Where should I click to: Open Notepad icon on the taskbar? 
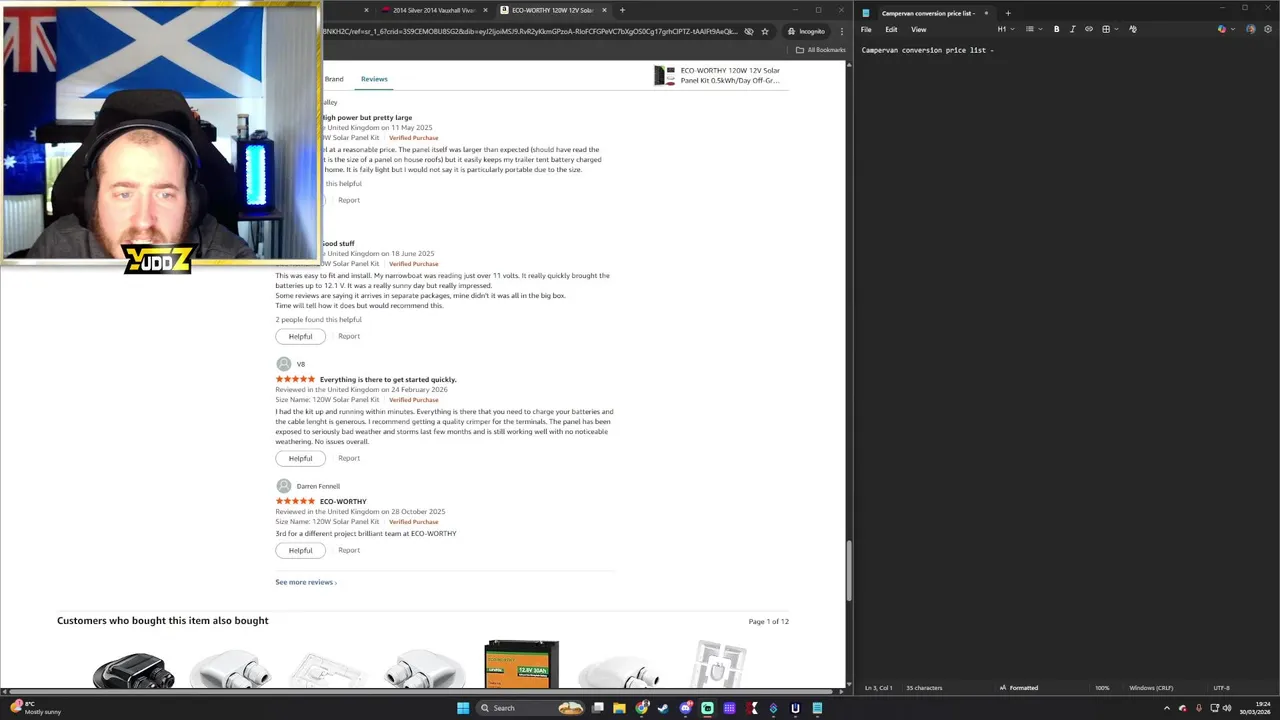coord(817,708)
